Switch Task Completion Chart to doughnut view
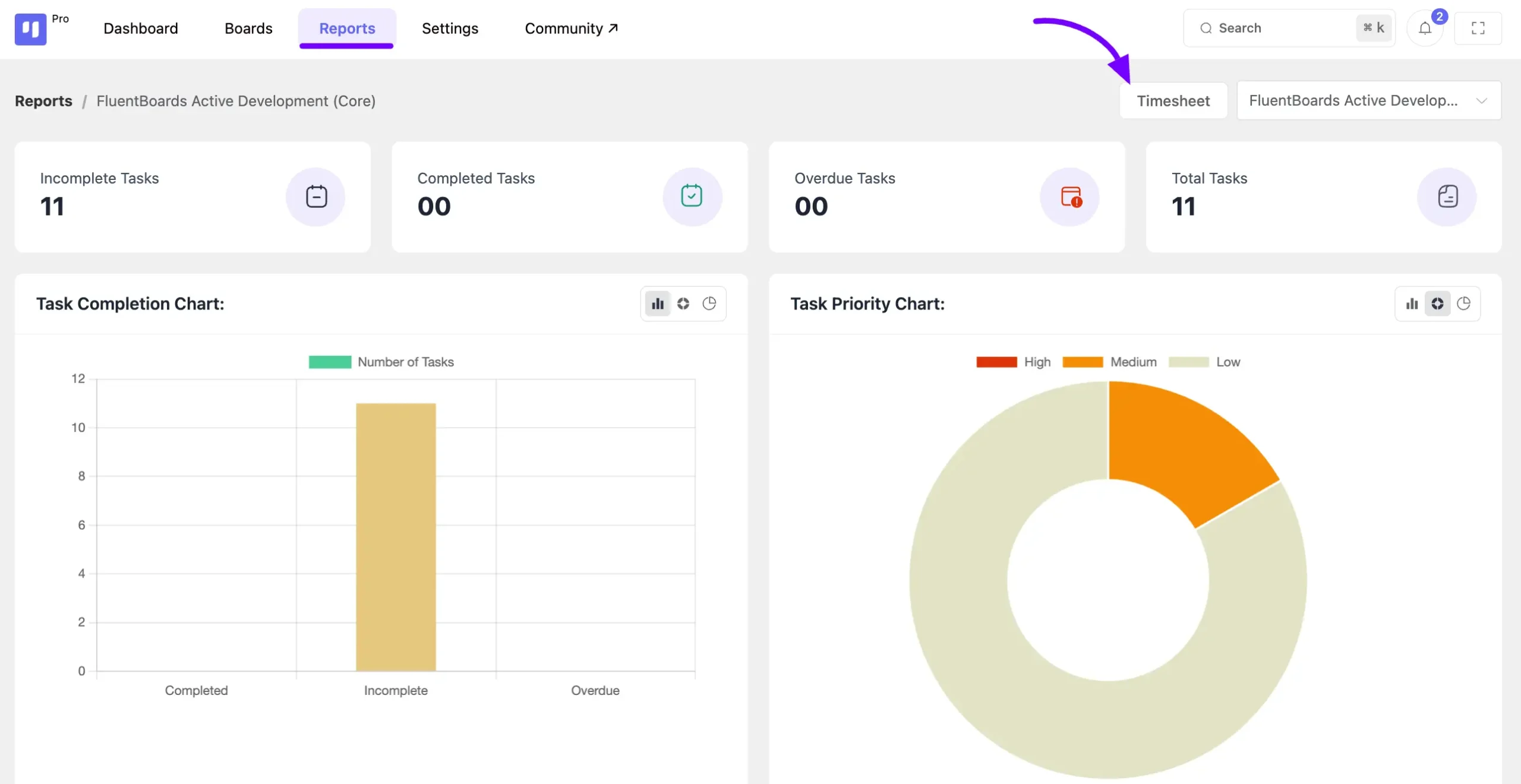The height and width of the screenshot is (784, 1521). [x=683, y=304]
